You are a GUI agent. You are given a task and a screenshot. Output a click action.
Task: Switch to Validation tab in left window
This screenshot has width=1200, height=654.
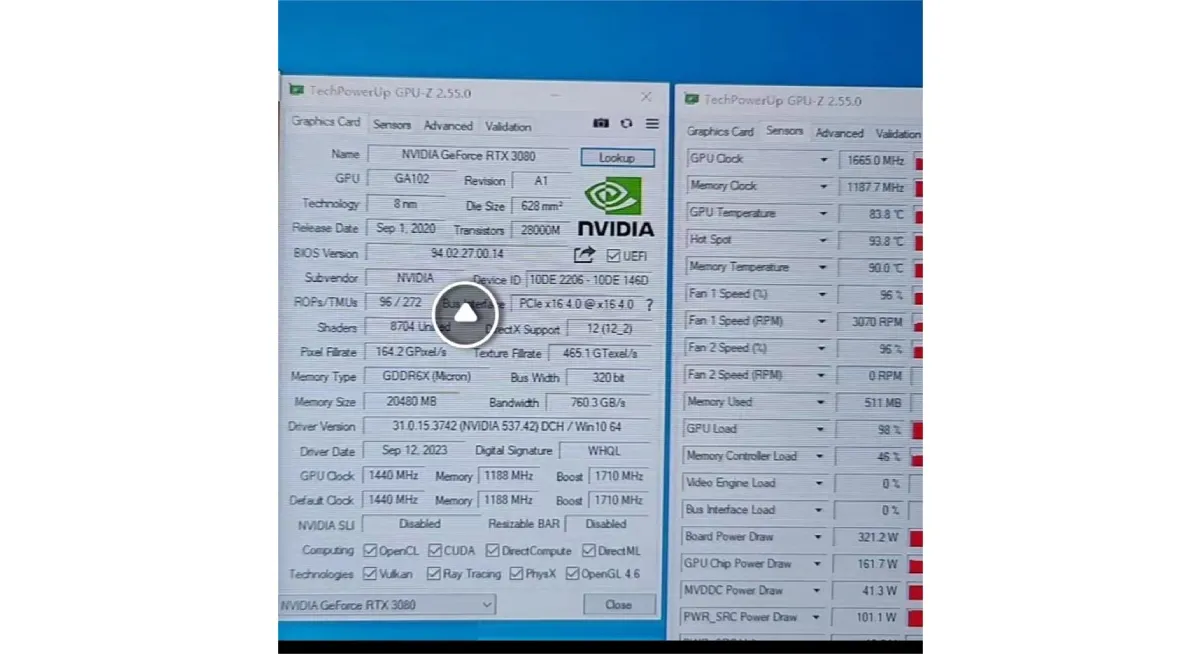tap(508, 126)
